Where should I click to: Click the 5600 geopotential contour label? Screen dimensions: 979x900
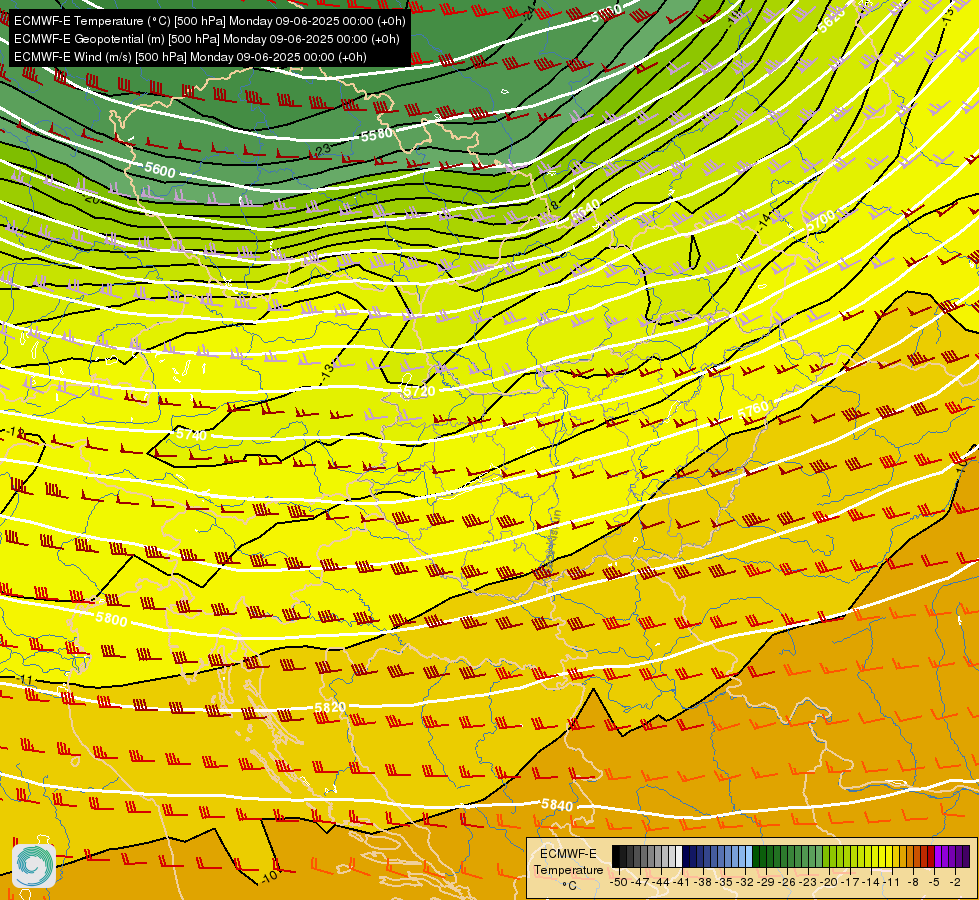[x=160, y=169]
